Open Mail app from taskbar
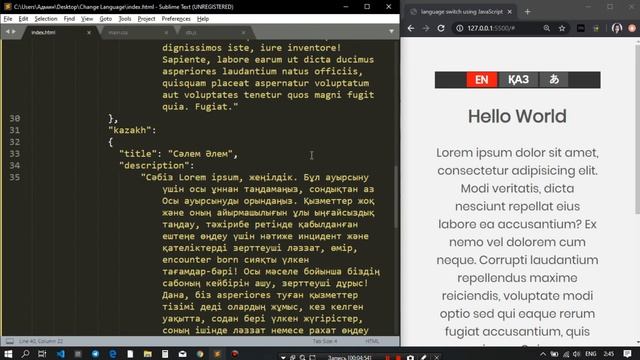The height and width of the screenshot is (360, 640). click(x=182, y=354)
